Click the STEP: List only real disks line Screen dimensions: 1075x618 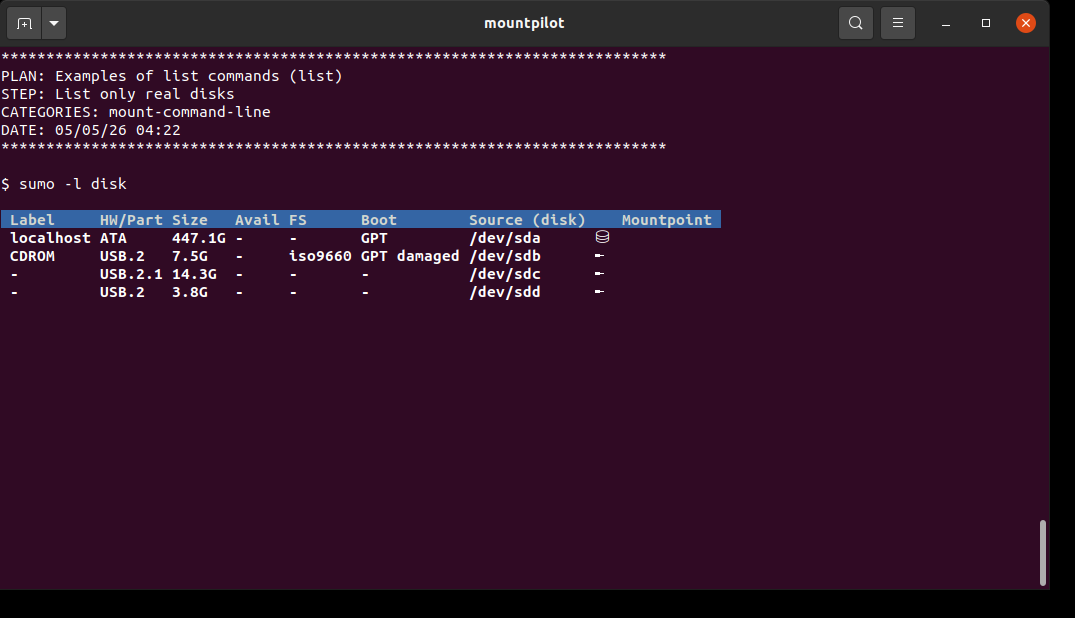click(118, 94)
